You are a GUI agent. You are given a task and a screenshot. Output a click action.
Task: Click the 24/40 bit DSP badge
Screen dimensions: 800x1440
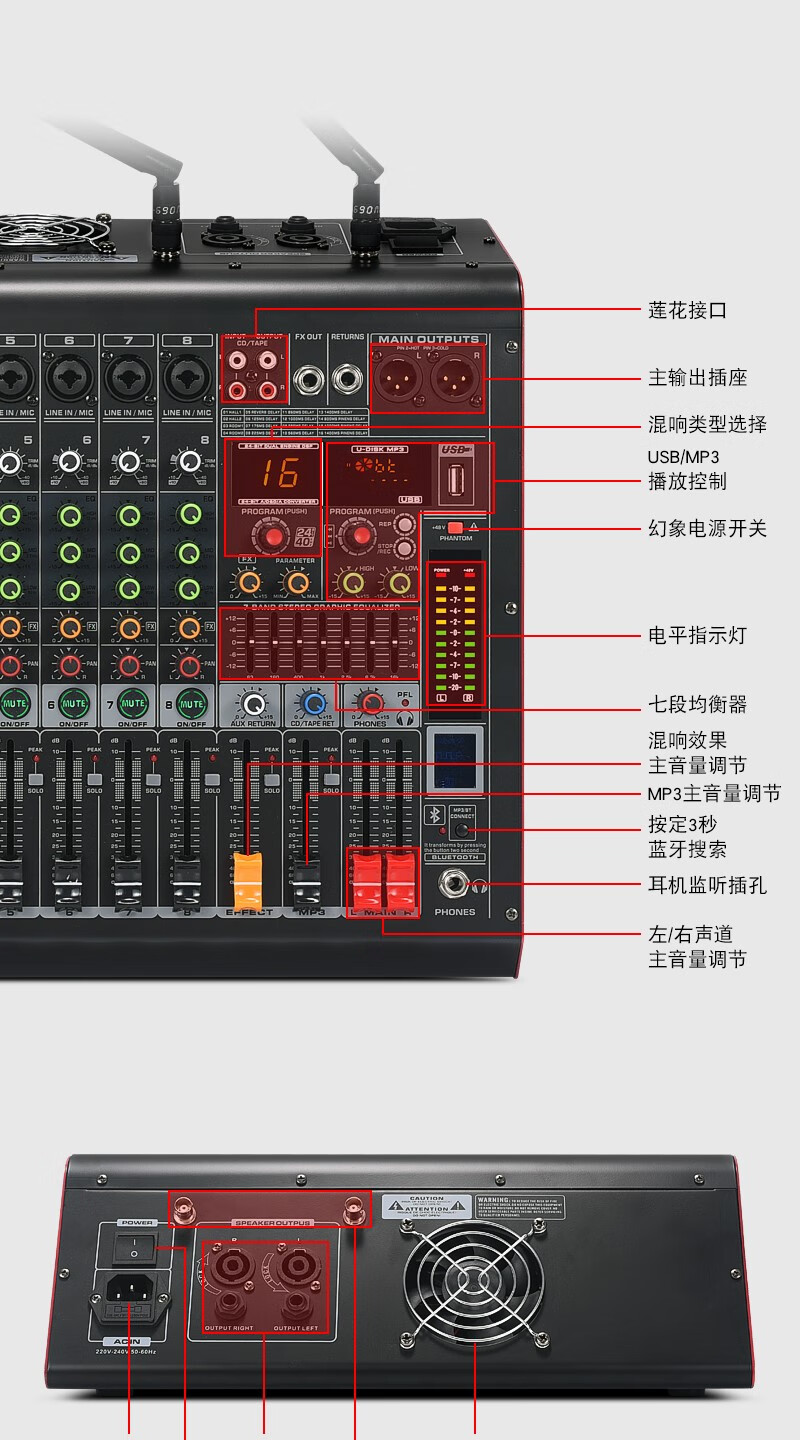307,537
